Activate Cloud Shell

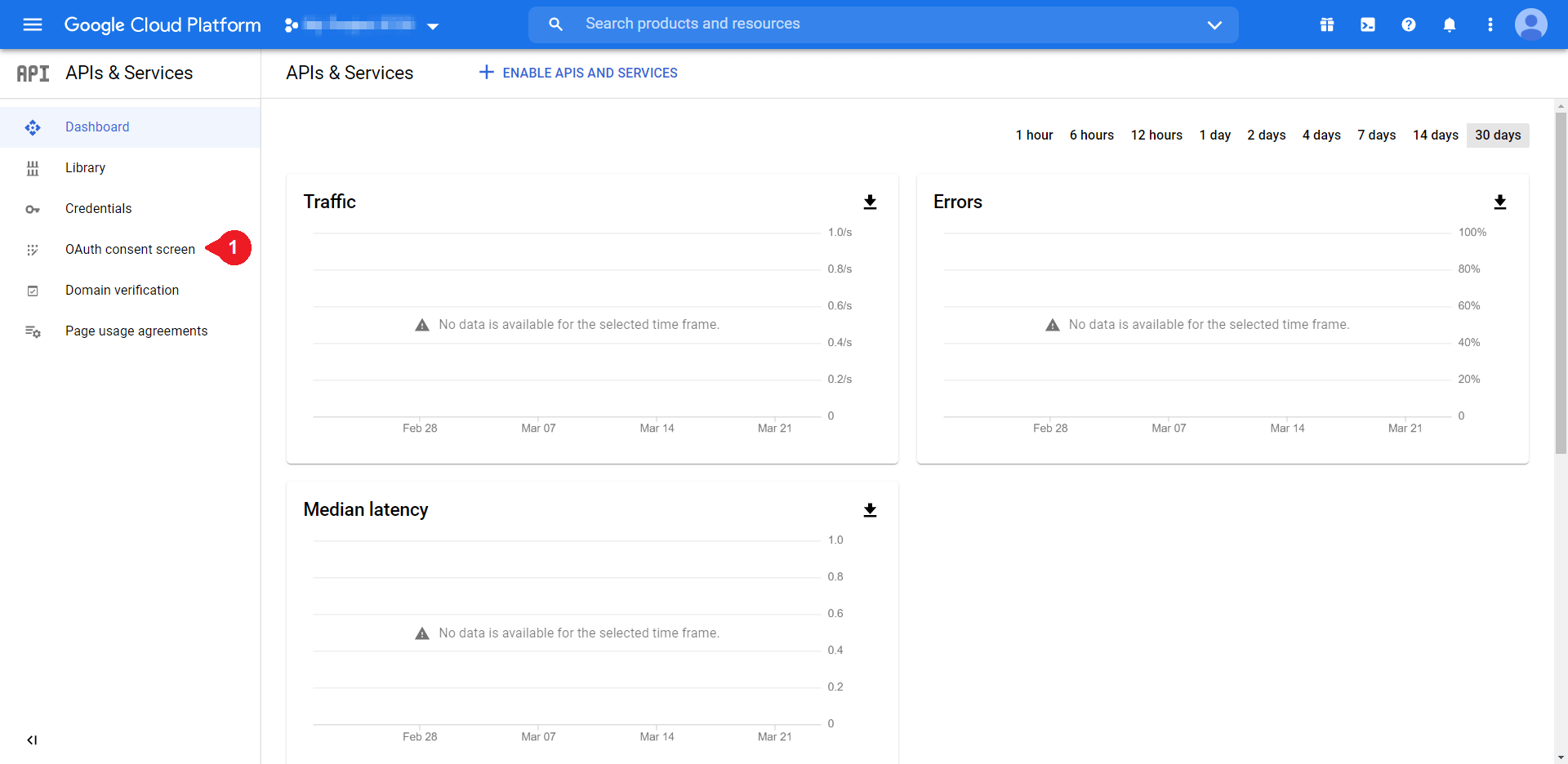1367,24
